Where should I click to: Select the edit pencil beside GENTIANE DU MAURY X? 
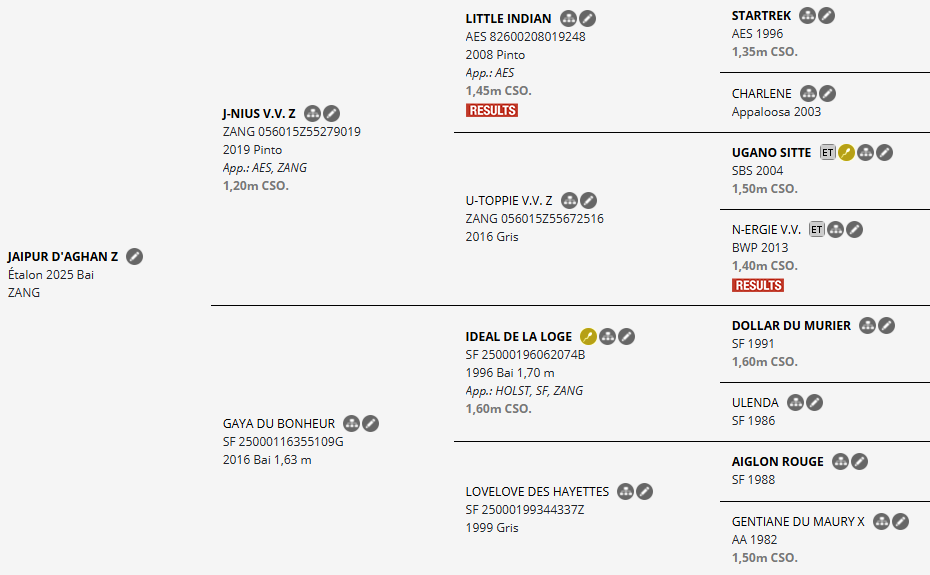[900, 522]
